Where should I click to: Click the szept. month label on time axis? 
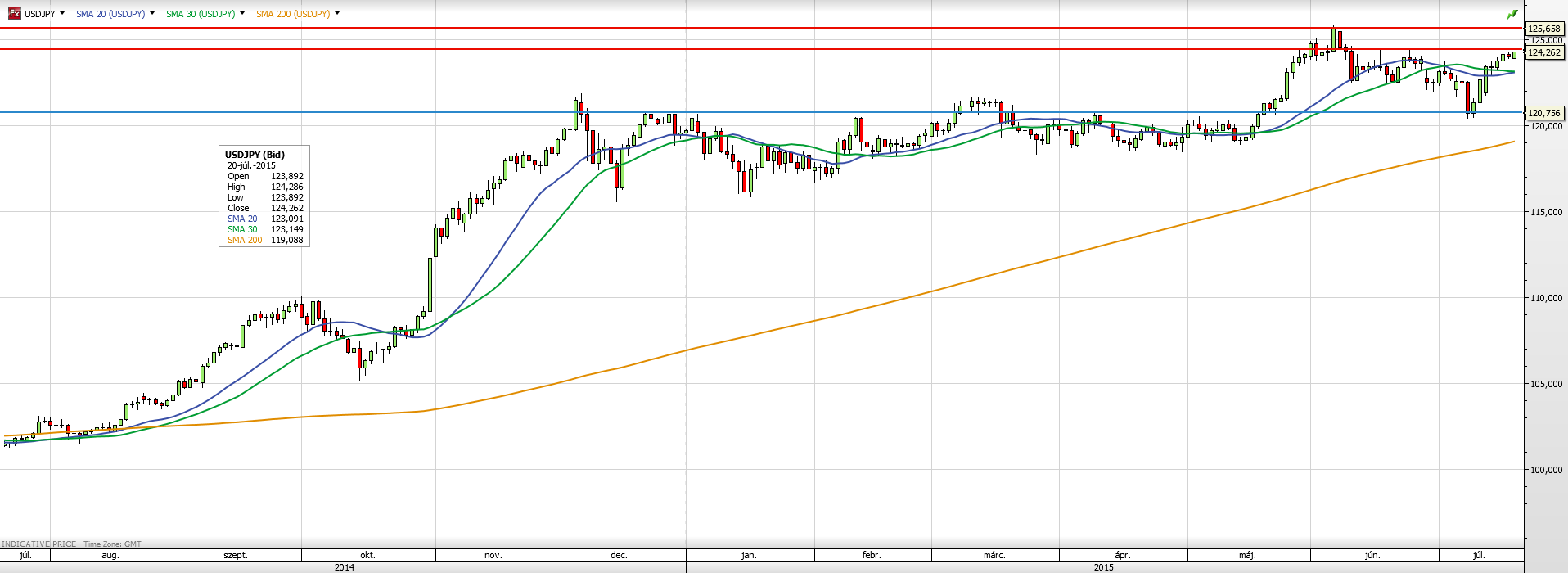point(236,555)
